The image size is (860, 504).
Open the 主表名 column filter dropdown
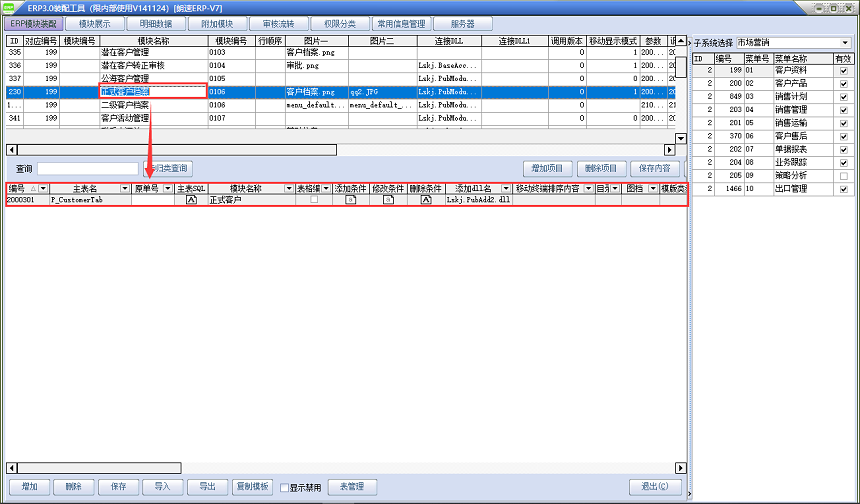pyautogui.click(x=125, y=188)
